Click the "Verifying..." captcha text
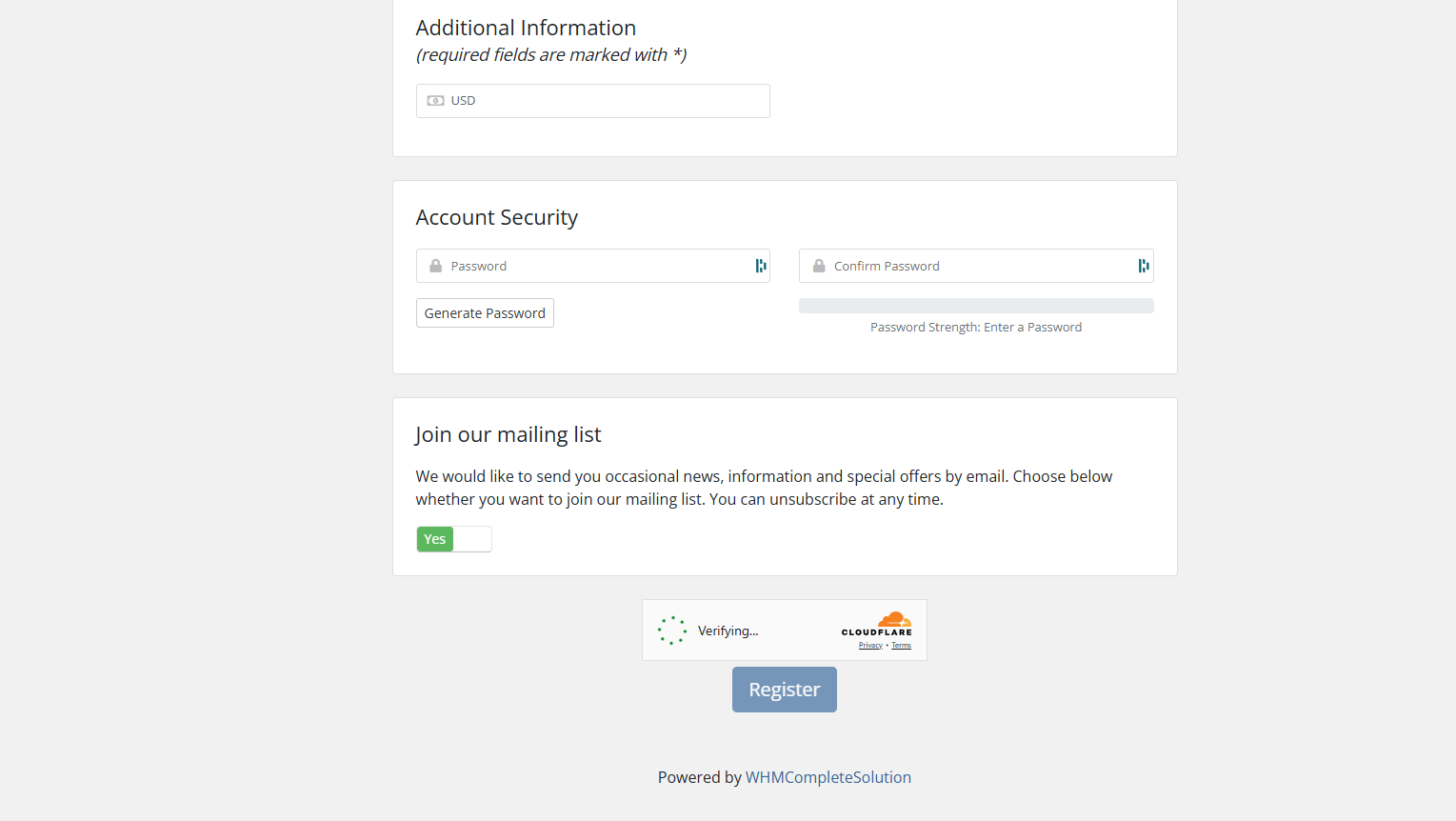The height and width of the screenshot is (821, 1456). [728, 631]
